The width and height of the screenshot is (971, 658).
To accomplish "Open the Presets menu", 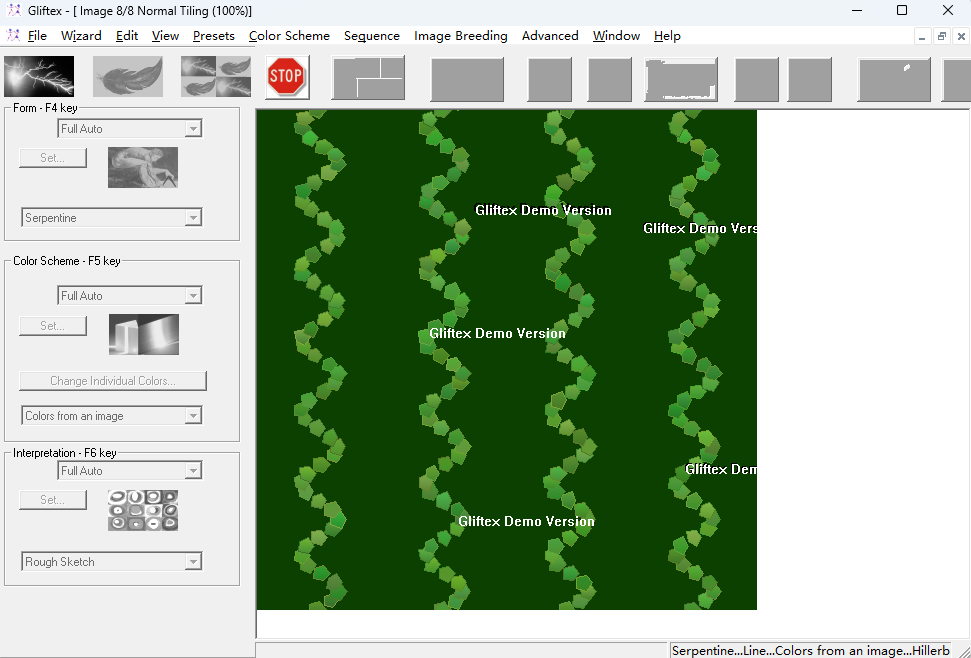I will point(214,36).
